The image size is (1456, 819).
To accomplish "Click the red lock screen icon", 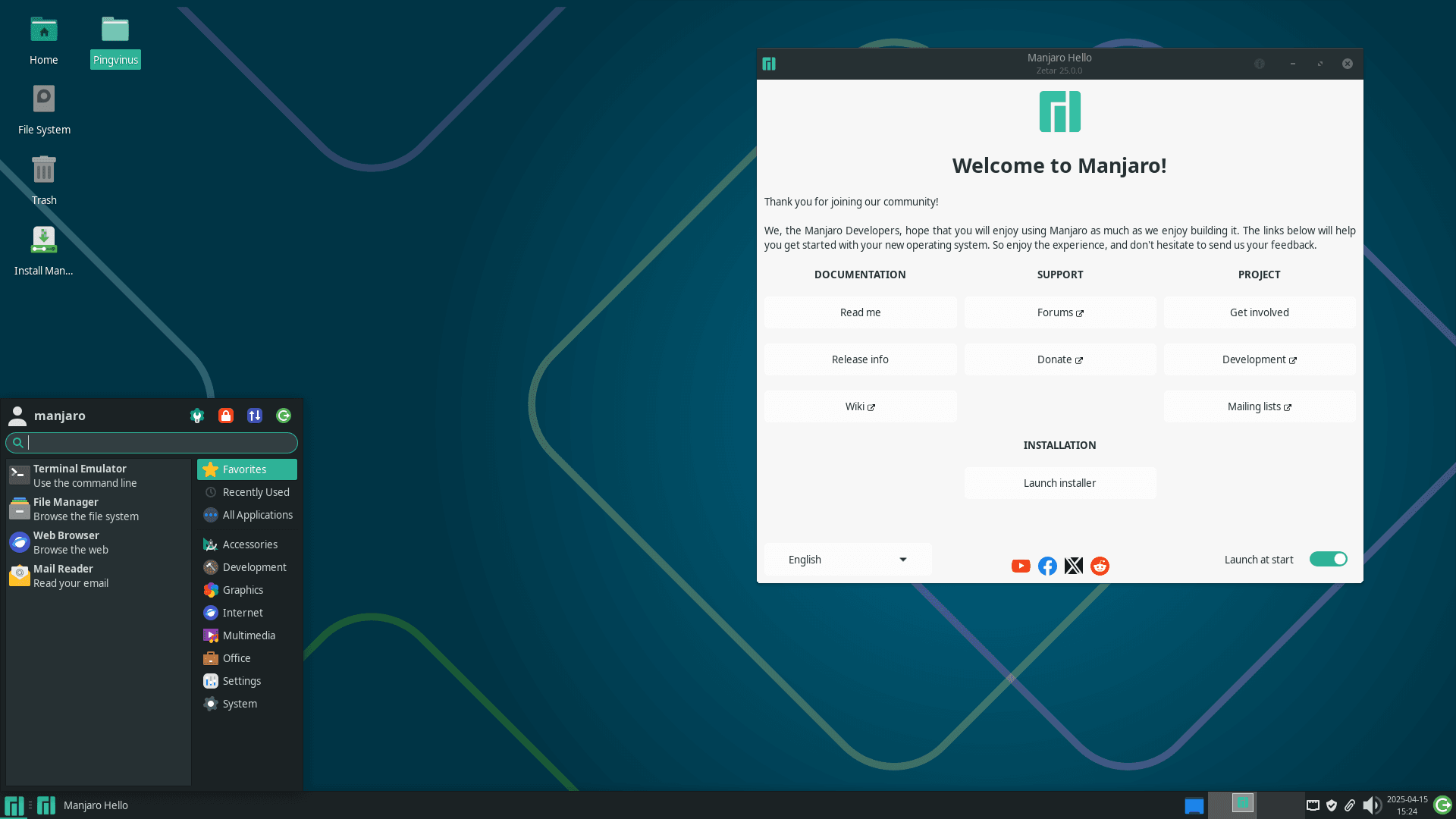I will click(226, 416).
